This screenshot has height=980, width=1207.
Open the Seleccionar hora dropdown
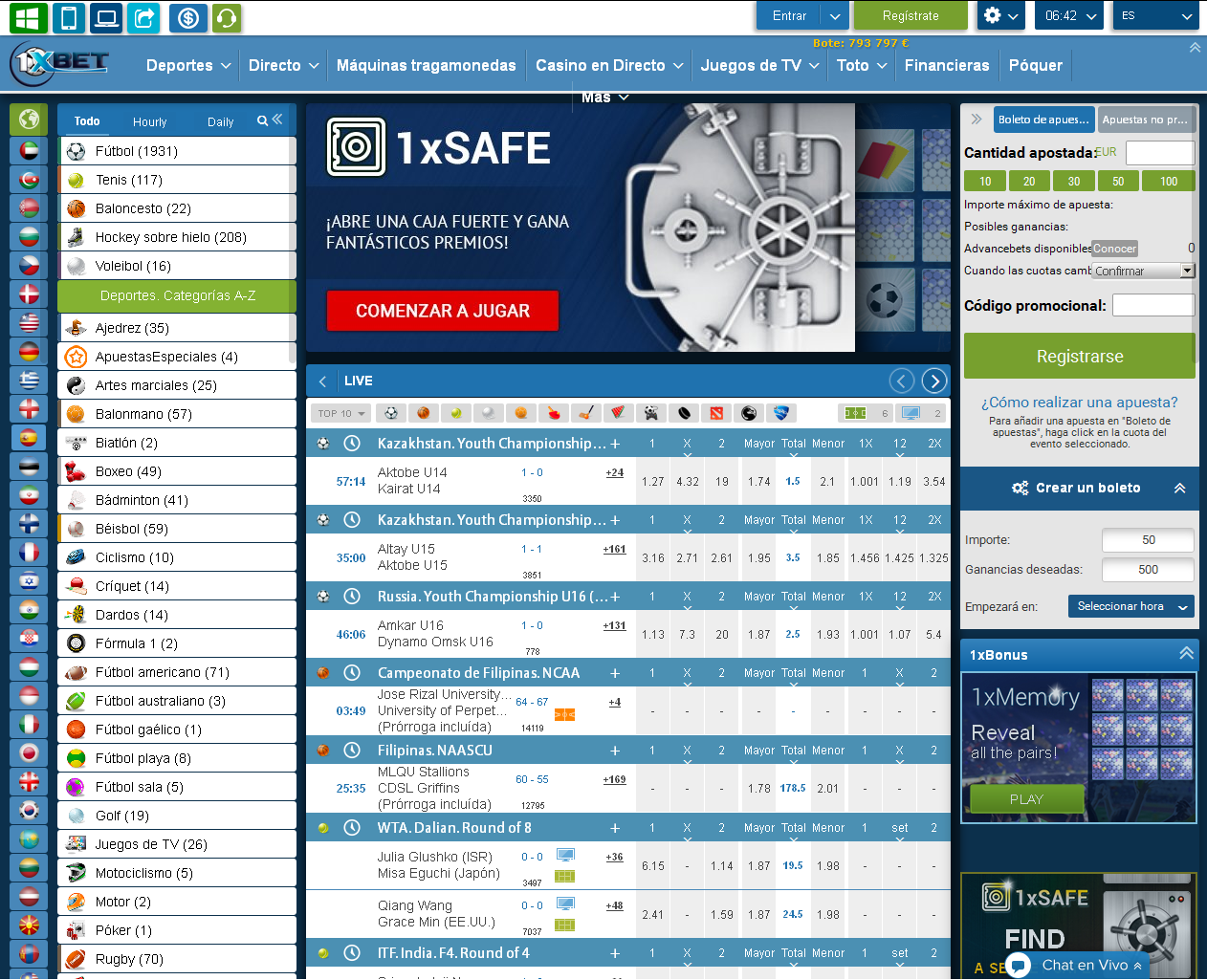(x=1131, y=606)
